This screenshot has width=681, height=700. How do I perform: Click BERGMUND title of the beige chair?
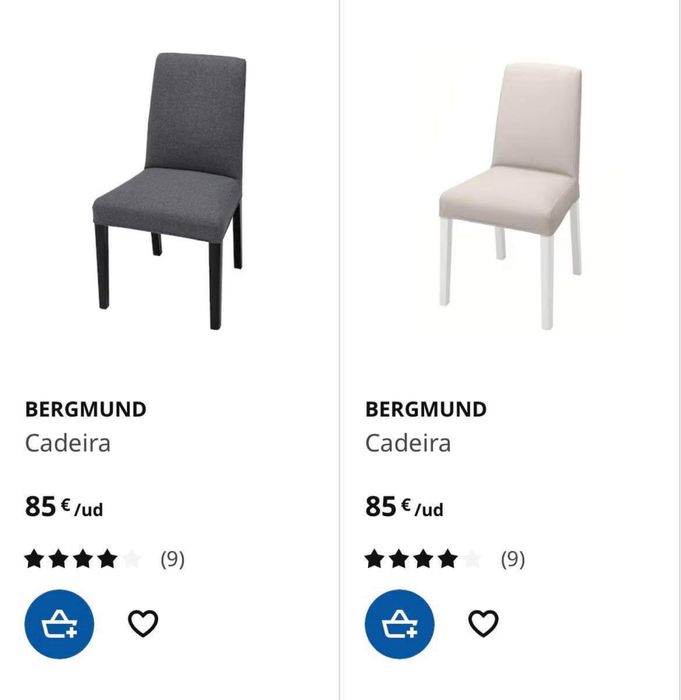(426, 409)
